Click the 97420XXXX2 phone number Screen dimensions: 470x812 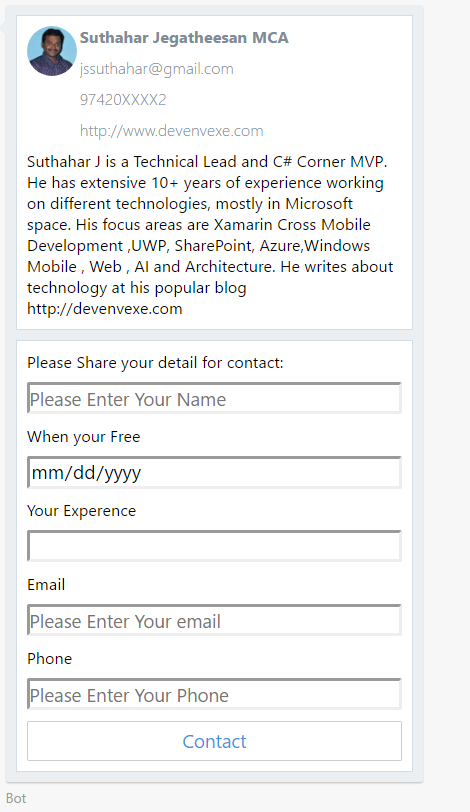123,99
